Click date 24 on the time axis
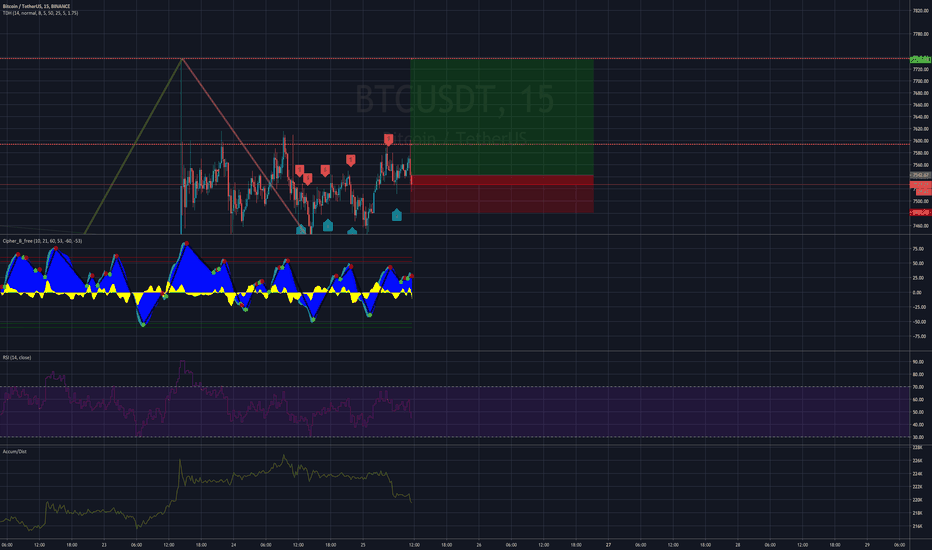Viewport: 932px width, 550px height. [234, 545]
